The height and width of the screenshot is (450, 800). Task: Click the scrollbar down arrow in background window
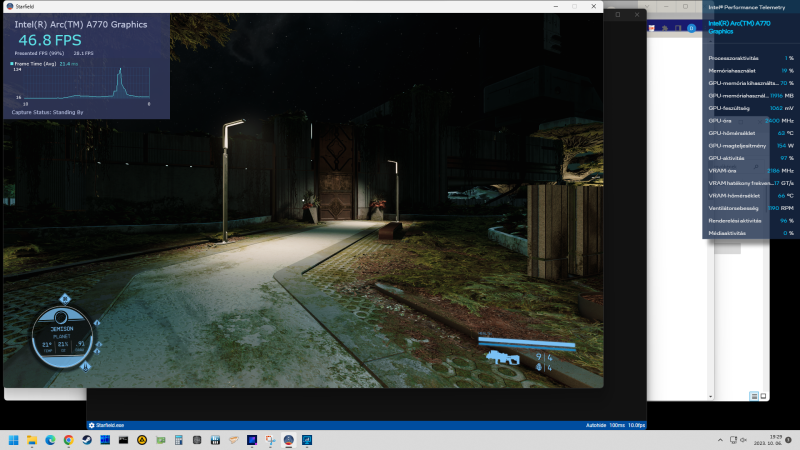point(710,396)
